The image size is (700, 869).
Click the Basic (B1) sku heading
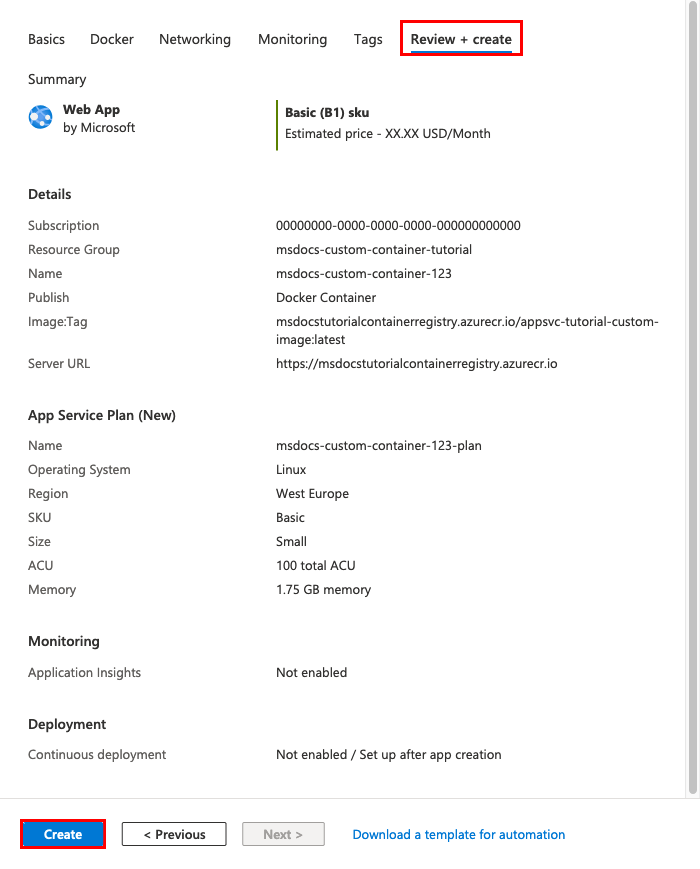(x=327, y=113)
